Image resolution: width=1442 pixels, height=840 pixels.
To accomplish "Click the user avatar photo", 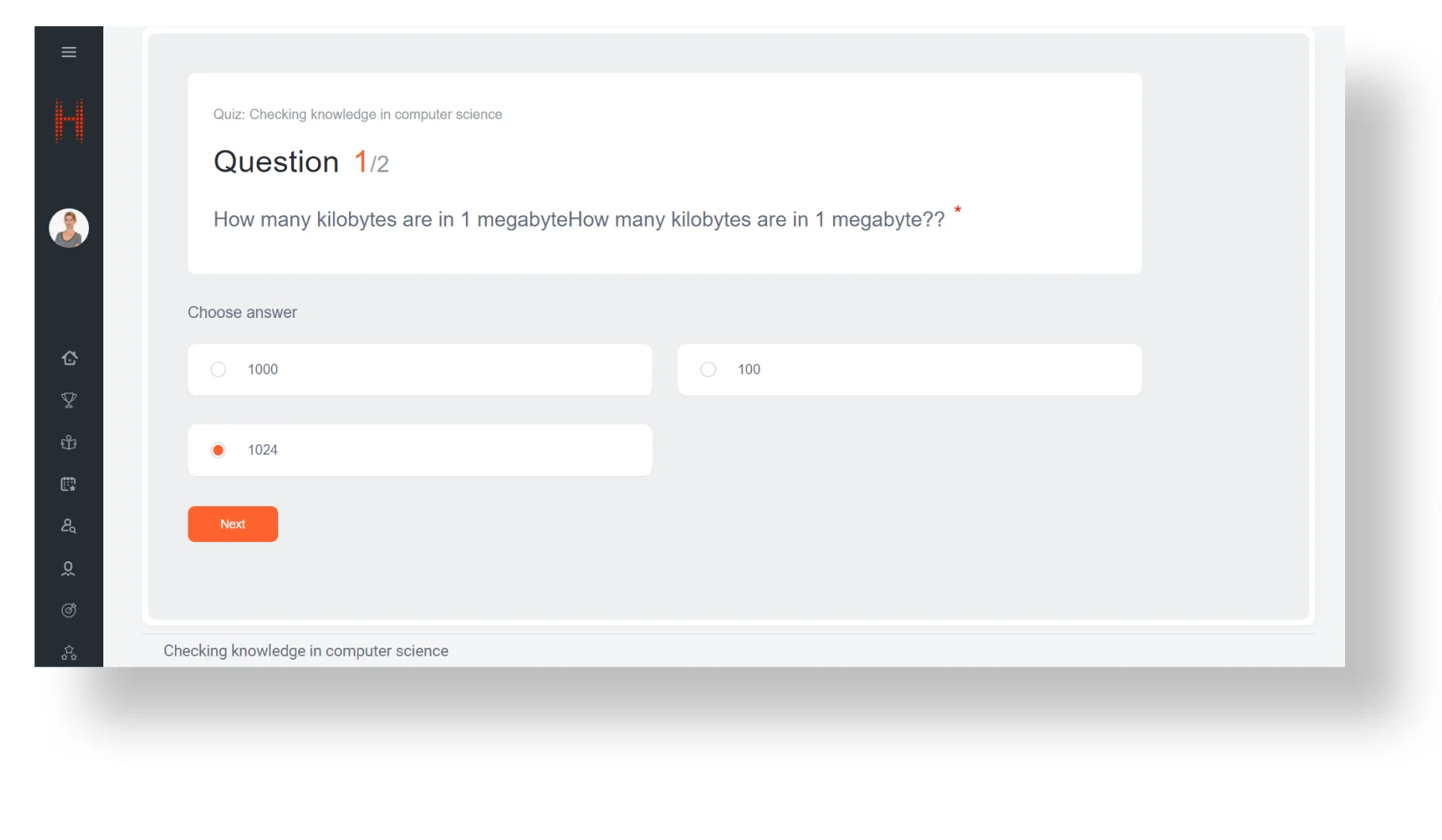I will (x=69, y=228).
